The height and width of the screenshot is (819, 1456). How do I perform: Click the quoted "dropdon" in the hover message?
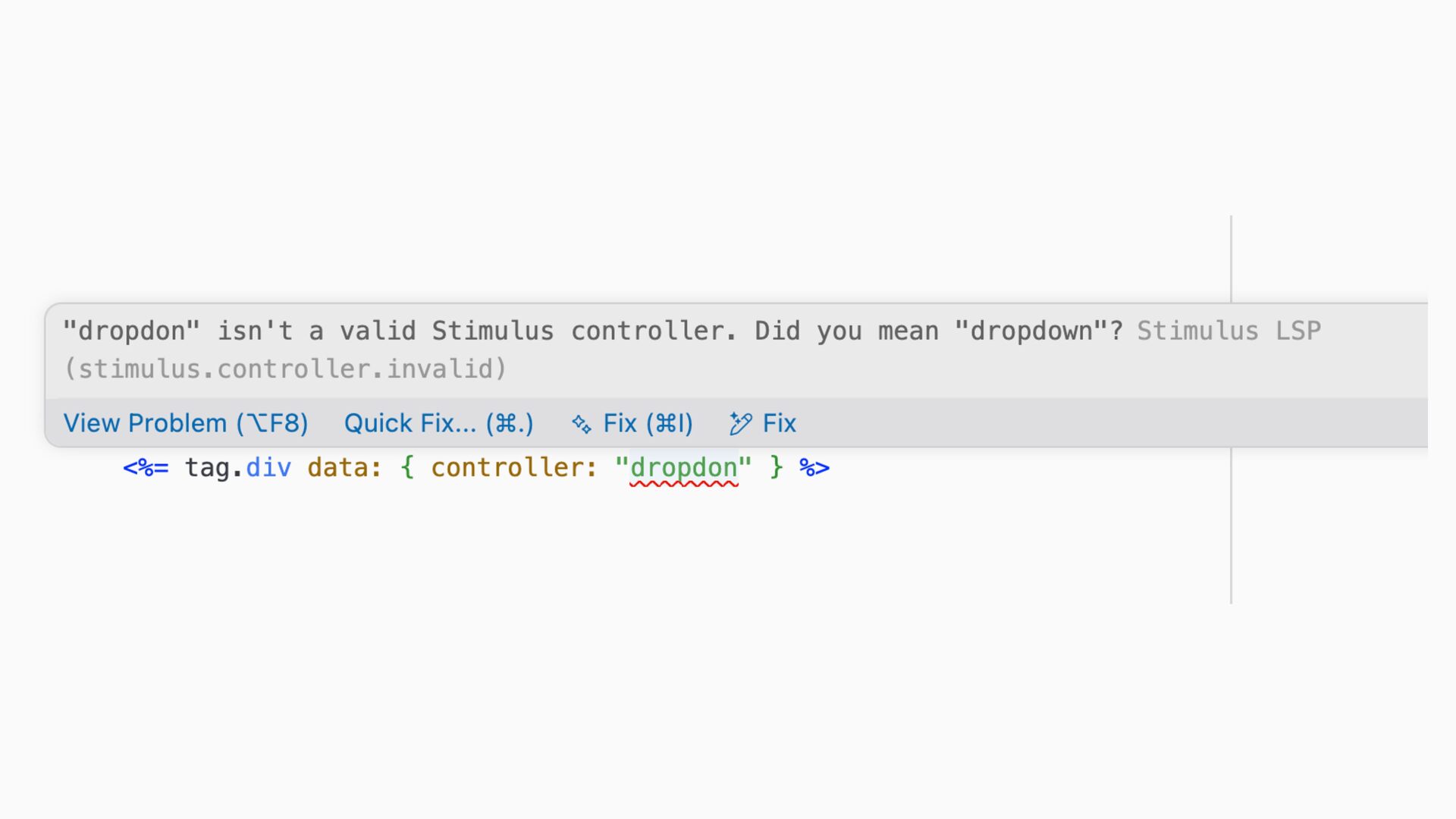(131, 331)
